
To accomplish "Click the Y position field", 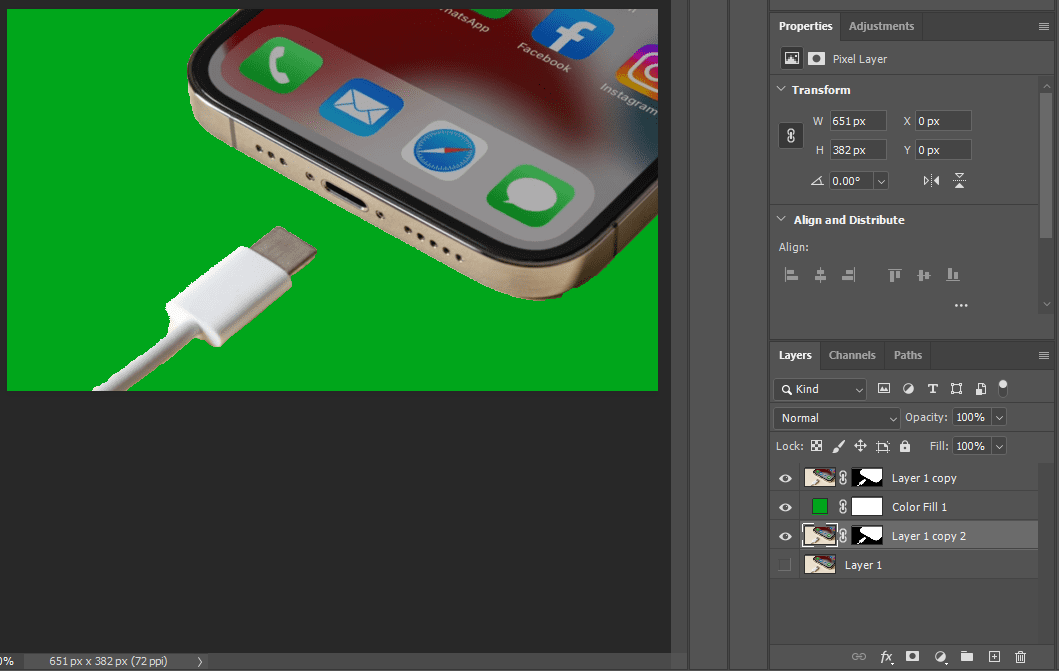I will pos(943,150).
